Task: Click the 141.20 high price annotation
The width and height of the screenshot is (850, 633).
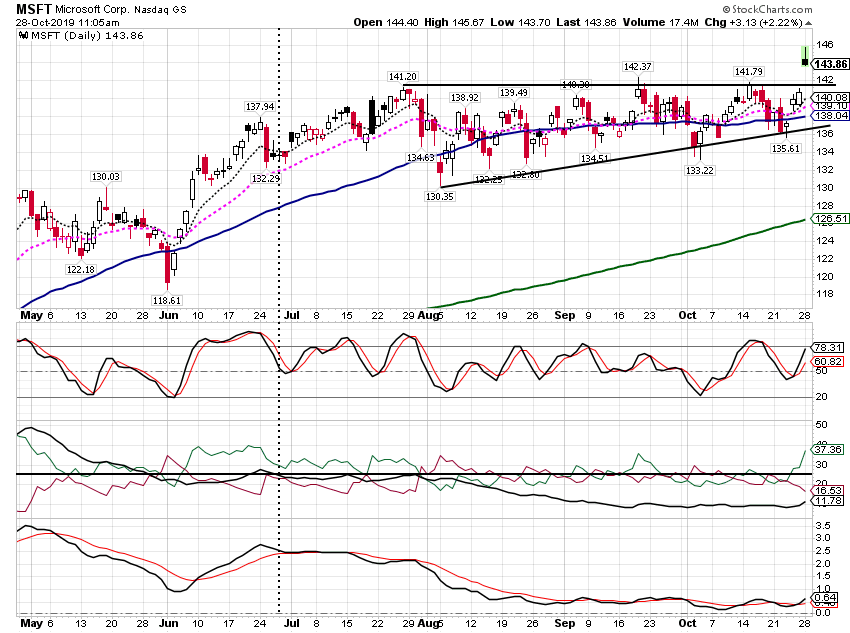Action: click(403, 77)
